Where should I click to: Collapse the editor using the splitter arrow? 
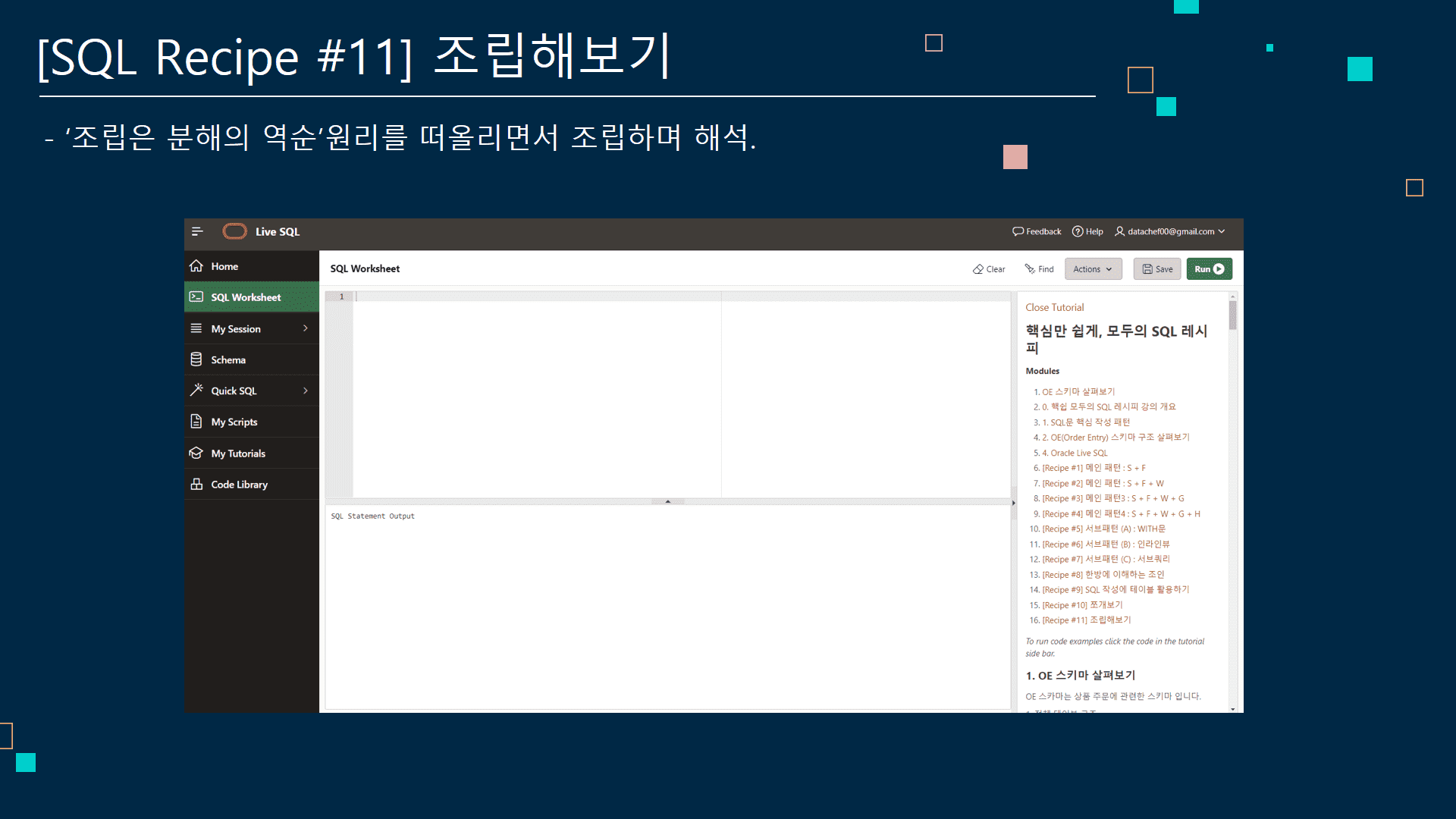click(668, 501)
